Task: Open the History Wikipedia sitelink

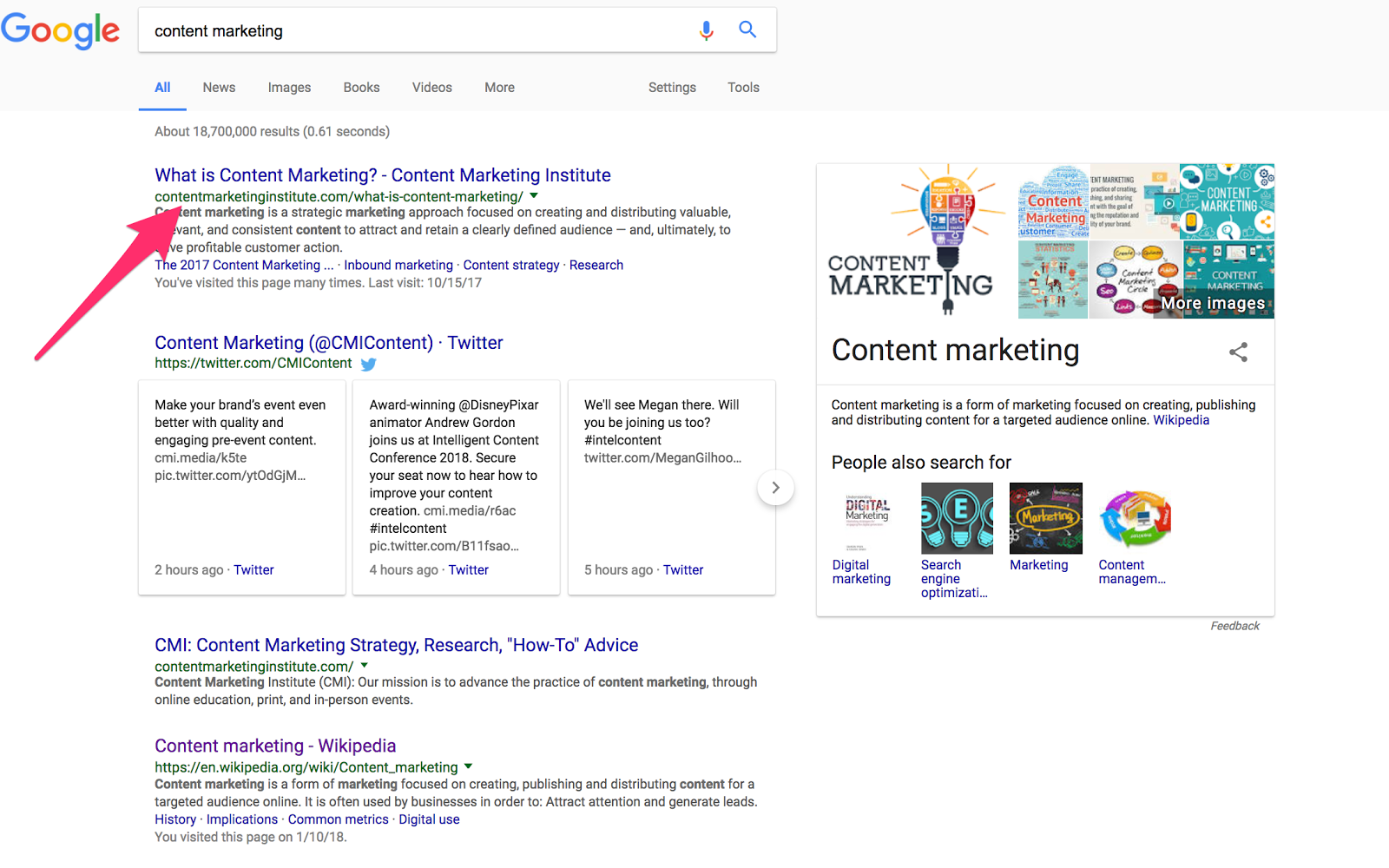Action: point(175,819)
